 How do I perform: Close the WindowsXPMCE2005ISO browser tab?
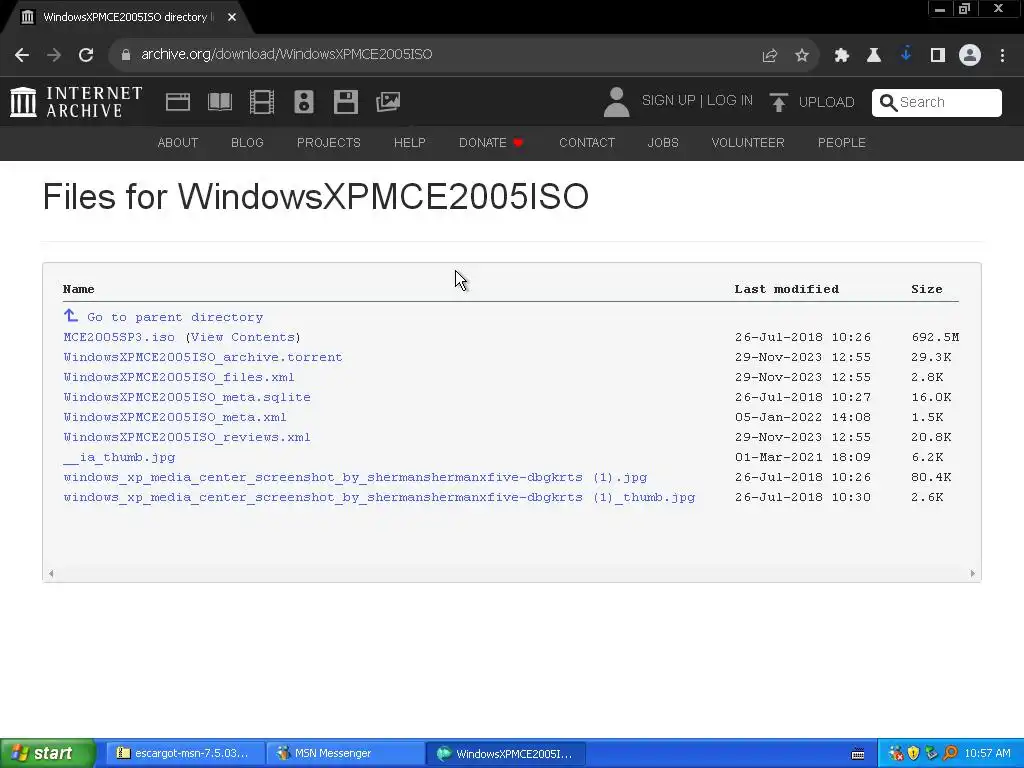[232, 18]
